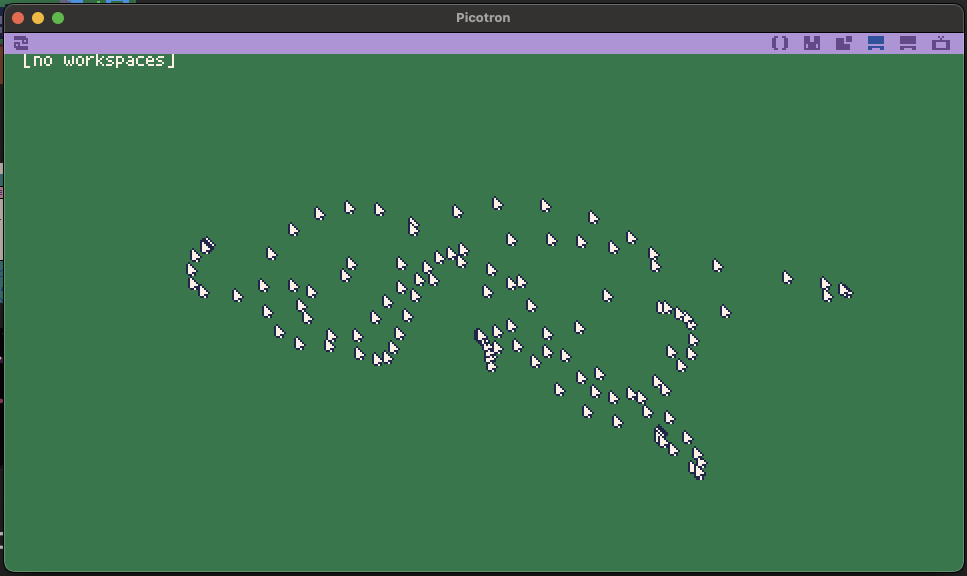The image size is (967, 576).
Task: Maximize the Picotron window with green button
Action: (58, 18)
